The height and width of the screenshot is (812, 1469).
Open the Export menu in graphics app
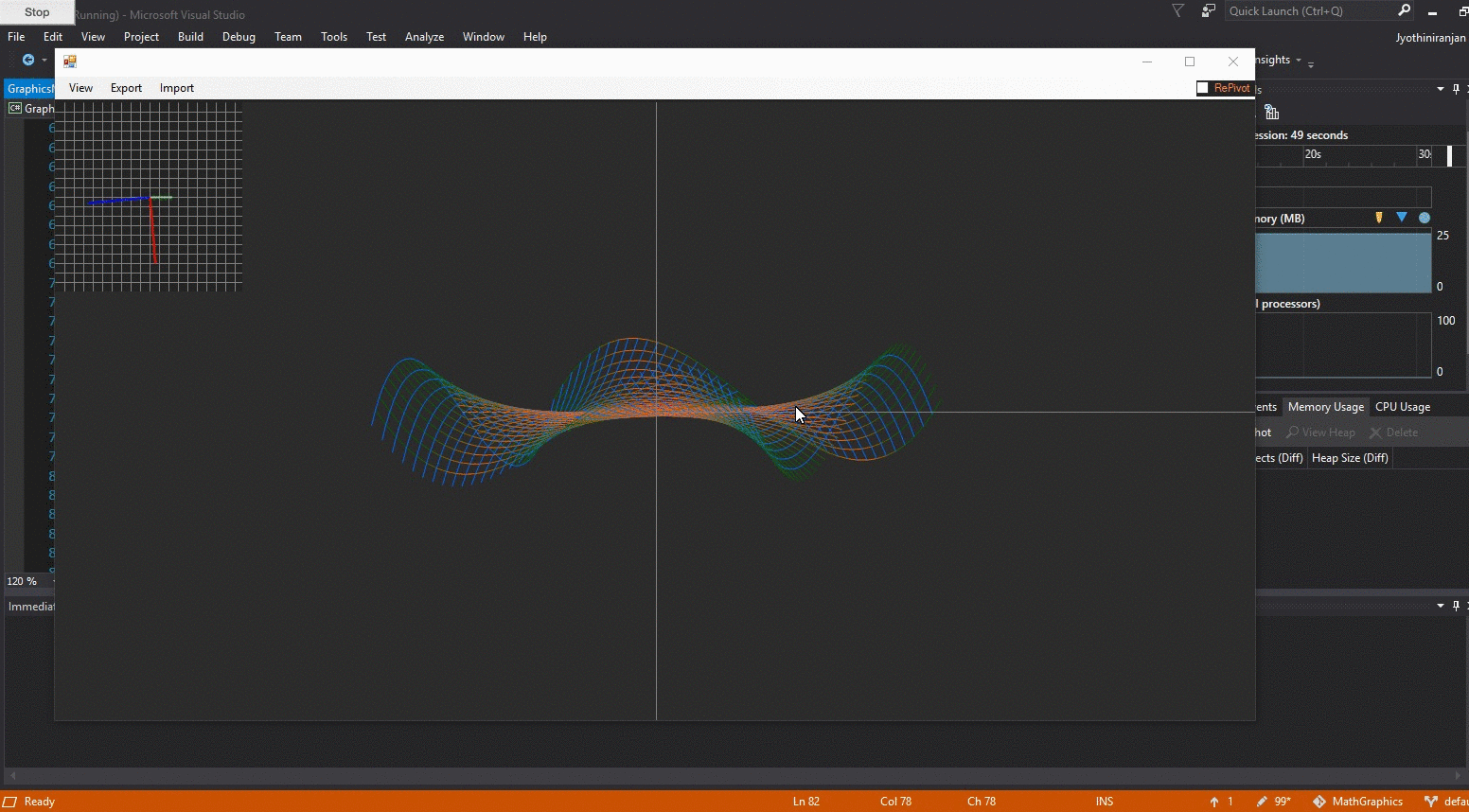point(126,88)
